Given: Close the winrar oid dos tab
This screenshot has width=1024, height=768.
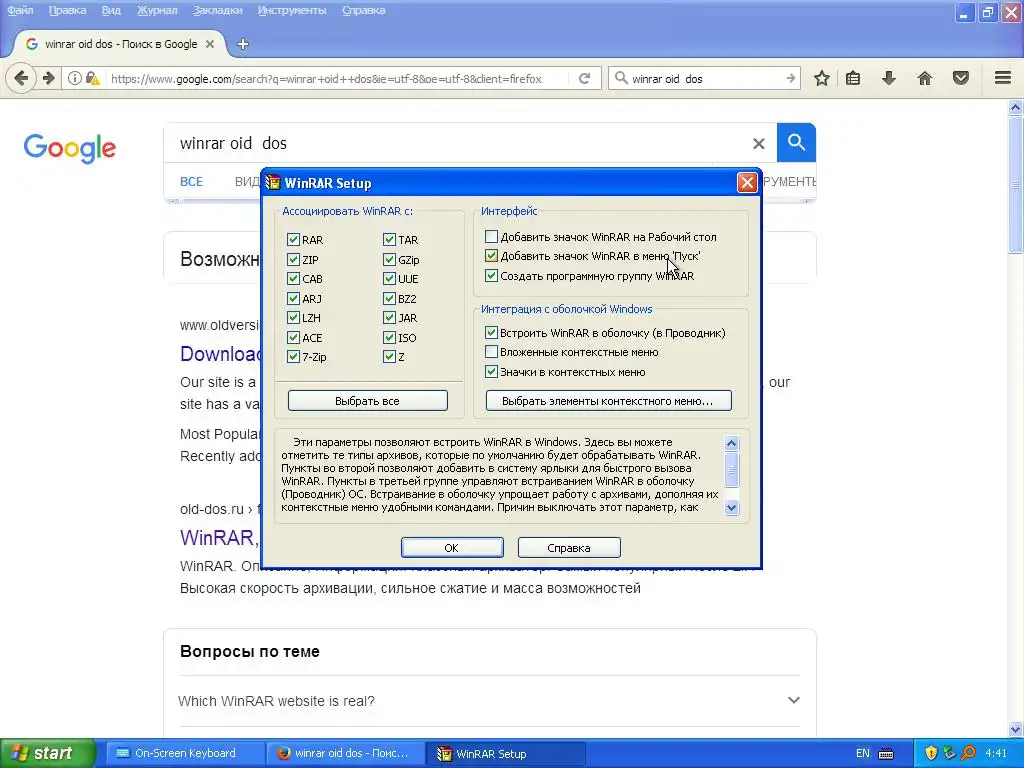Looking at the screenshot, I should pyautogui.click(x=210, y=44).
